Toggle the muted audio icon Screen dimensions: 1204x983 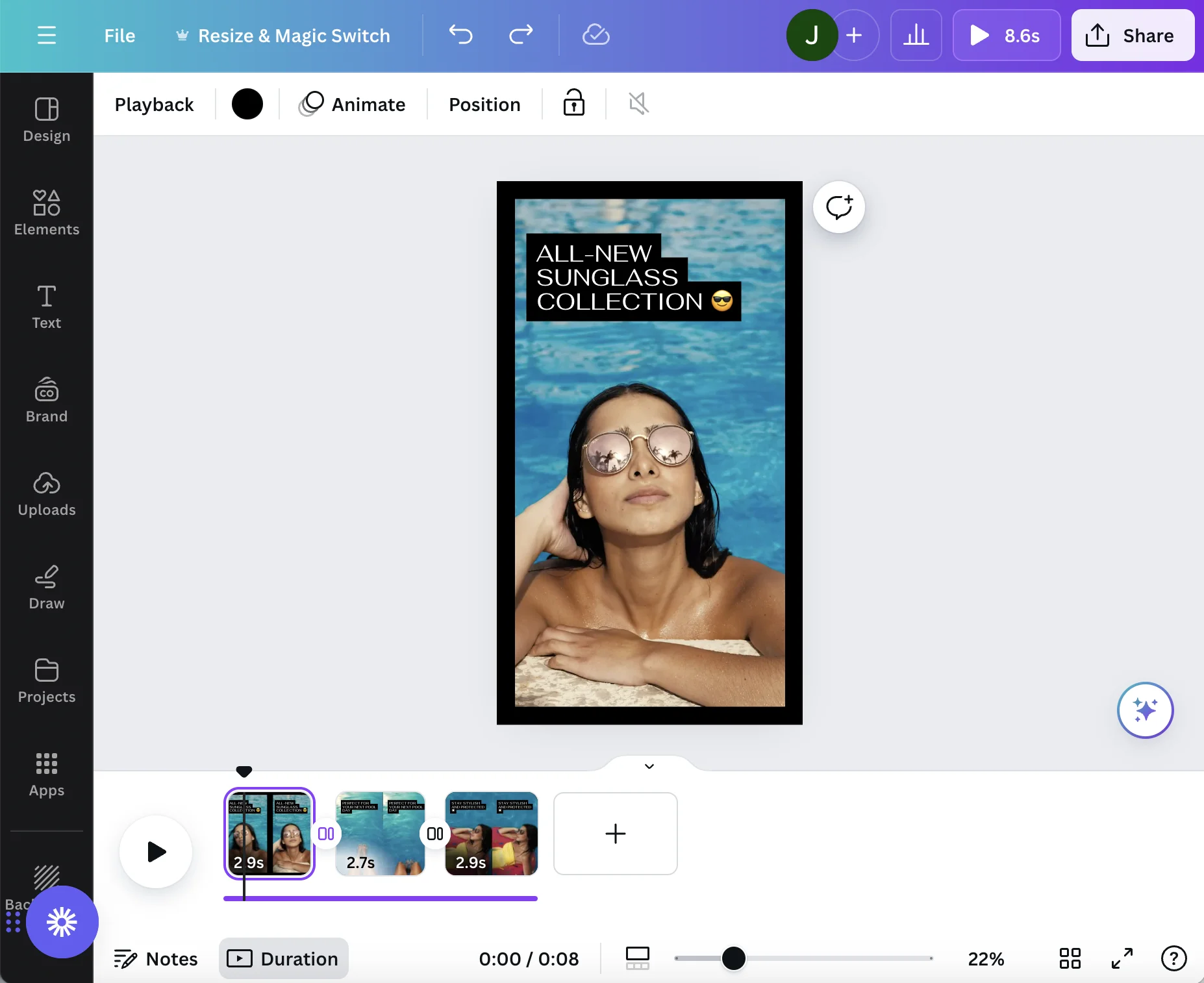(638, 103)
